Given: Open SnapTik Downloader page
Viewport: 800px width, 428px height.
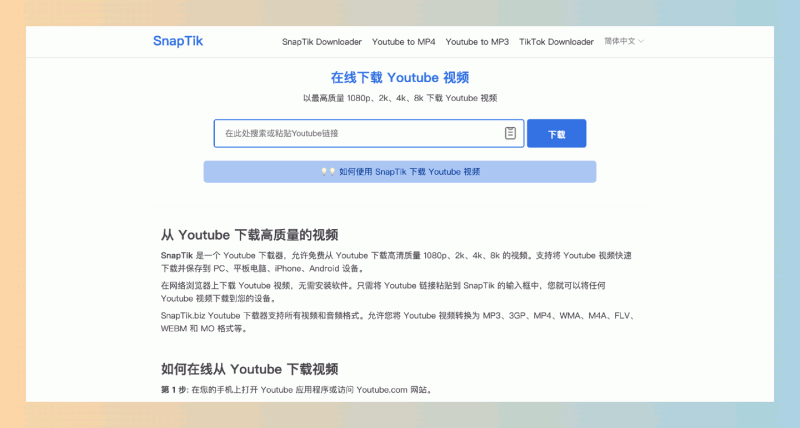Looking at the screenshot, I should point(321,42).
